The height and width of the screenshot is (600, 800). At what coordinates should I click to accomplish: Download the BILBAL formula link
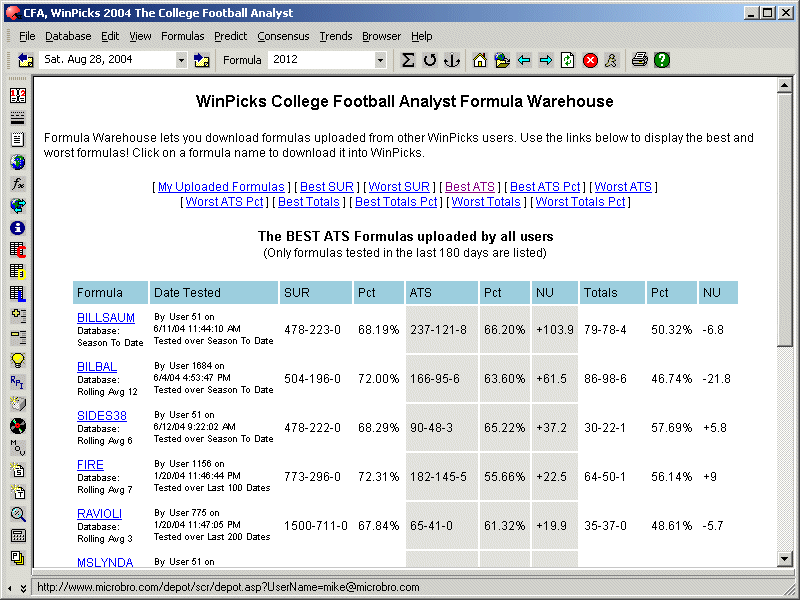tap(97, 367)
